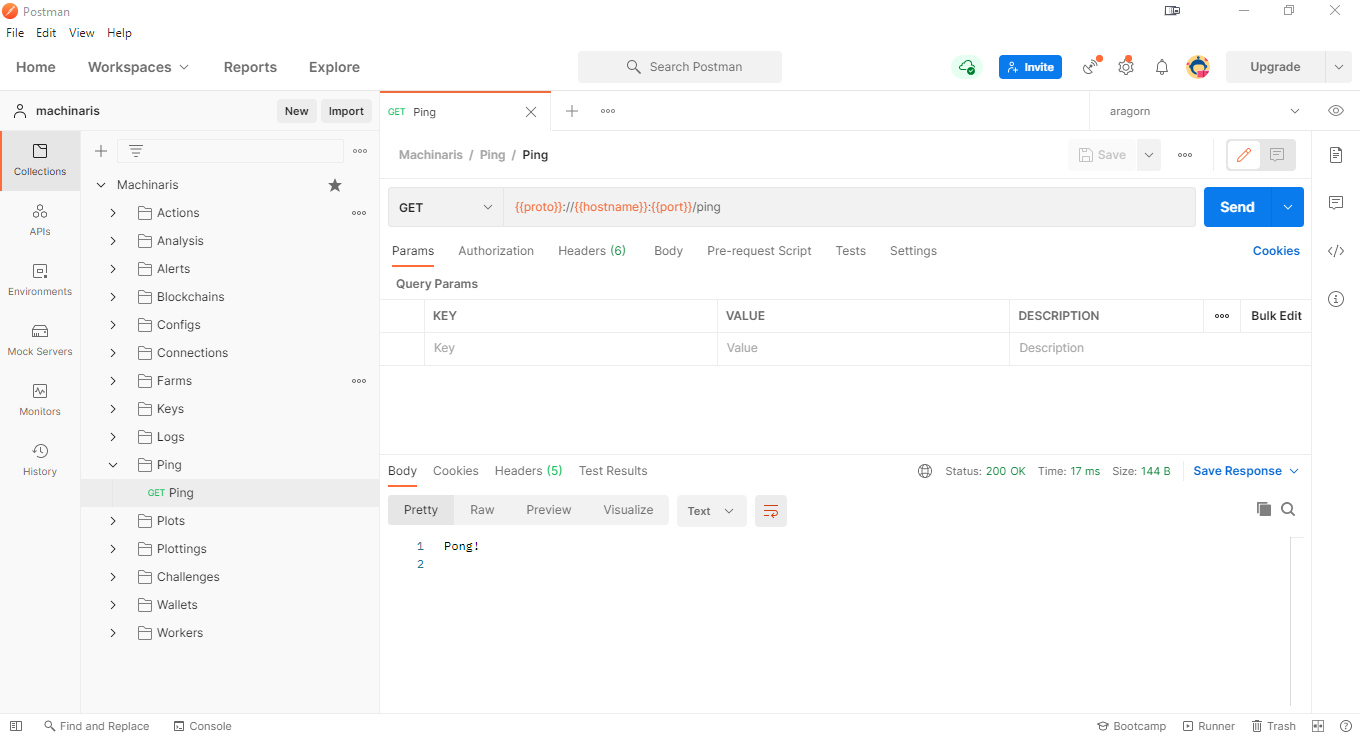Screen dimensions: 1360x738
Task: Open the Comments icon in right sidebar
Action: [x=1336, y=203]
